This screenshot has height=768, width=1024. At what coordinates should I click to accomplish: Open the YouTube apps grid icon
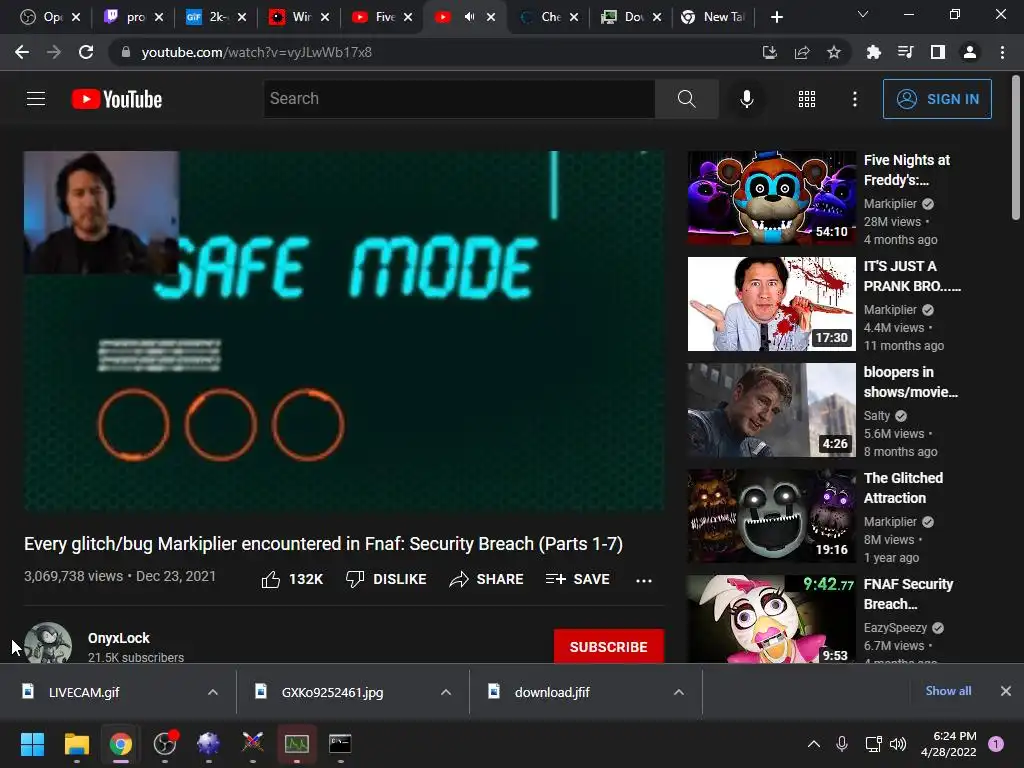807,99
